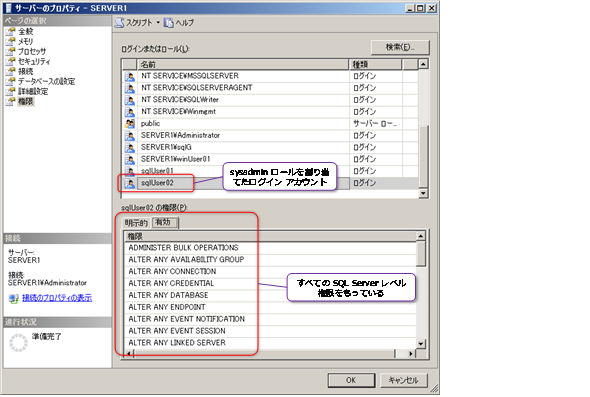
Task: Select the SERVER1¥winUser01 row name
Action: [x=175, y=159]
